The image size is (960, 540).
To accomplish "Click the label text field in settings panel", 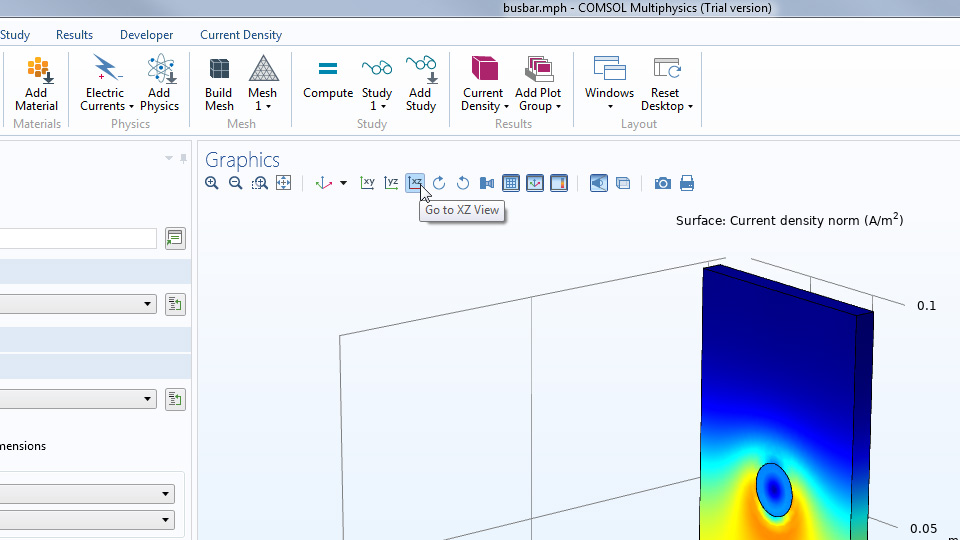I will coord(78,238).
